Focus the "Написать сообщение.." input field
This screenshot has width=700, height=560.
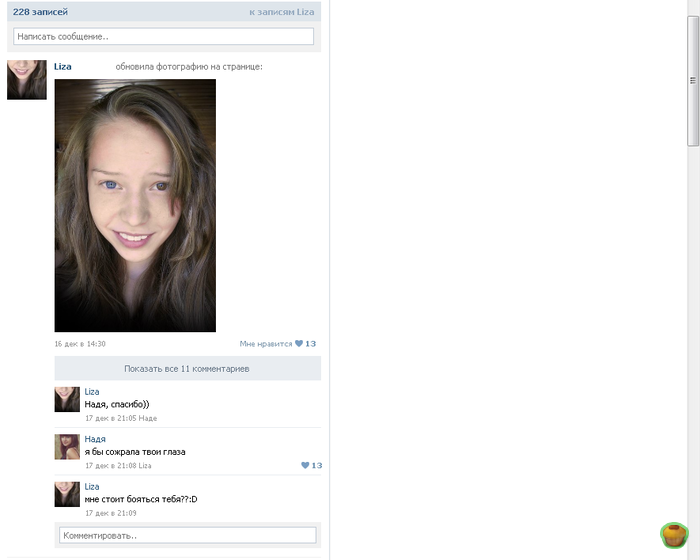163,37
